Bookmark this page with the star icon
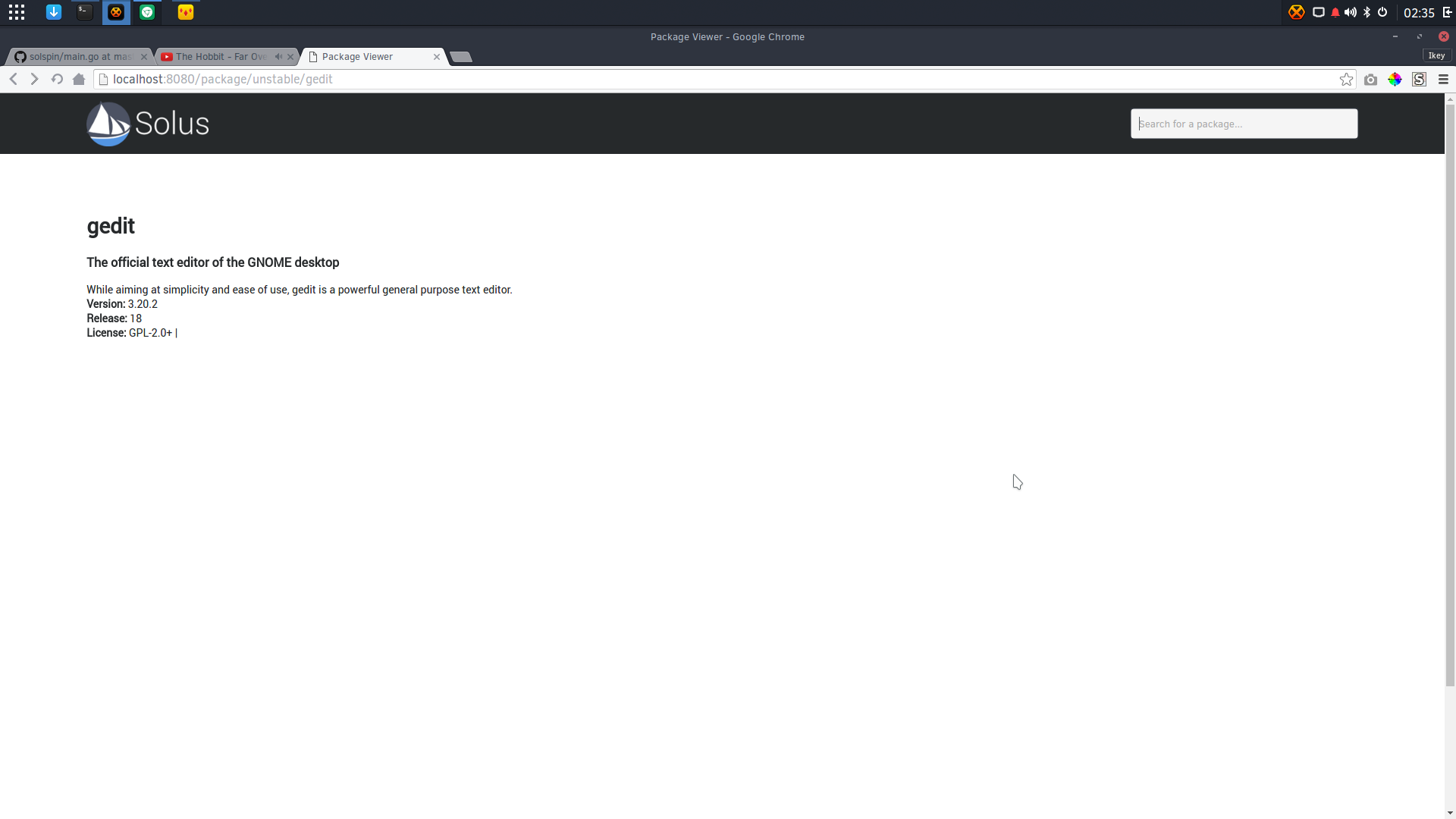 [x=1346, y=79]
